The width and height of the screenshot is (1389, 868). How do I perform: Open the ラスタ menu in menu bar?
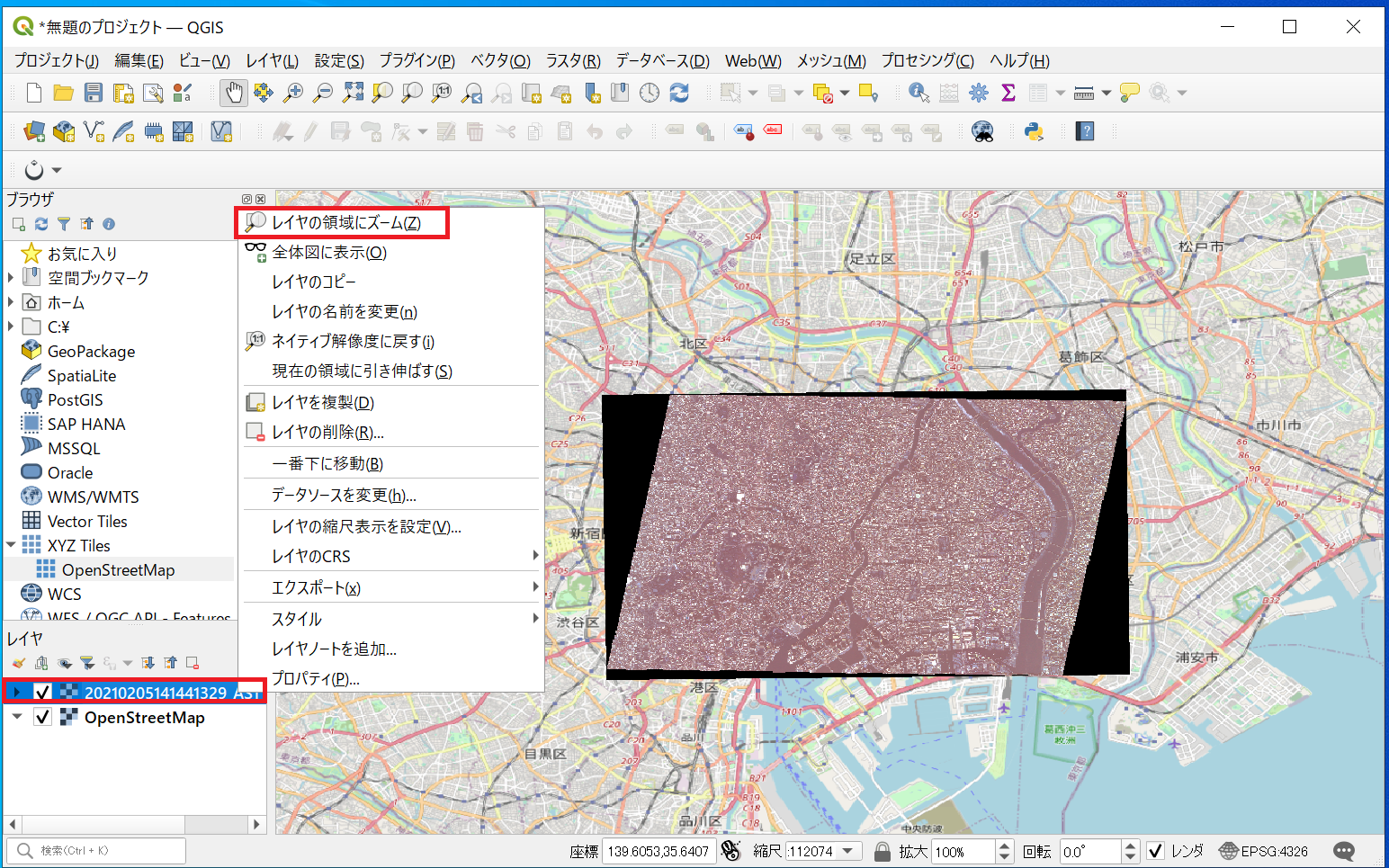coord(573,60)
